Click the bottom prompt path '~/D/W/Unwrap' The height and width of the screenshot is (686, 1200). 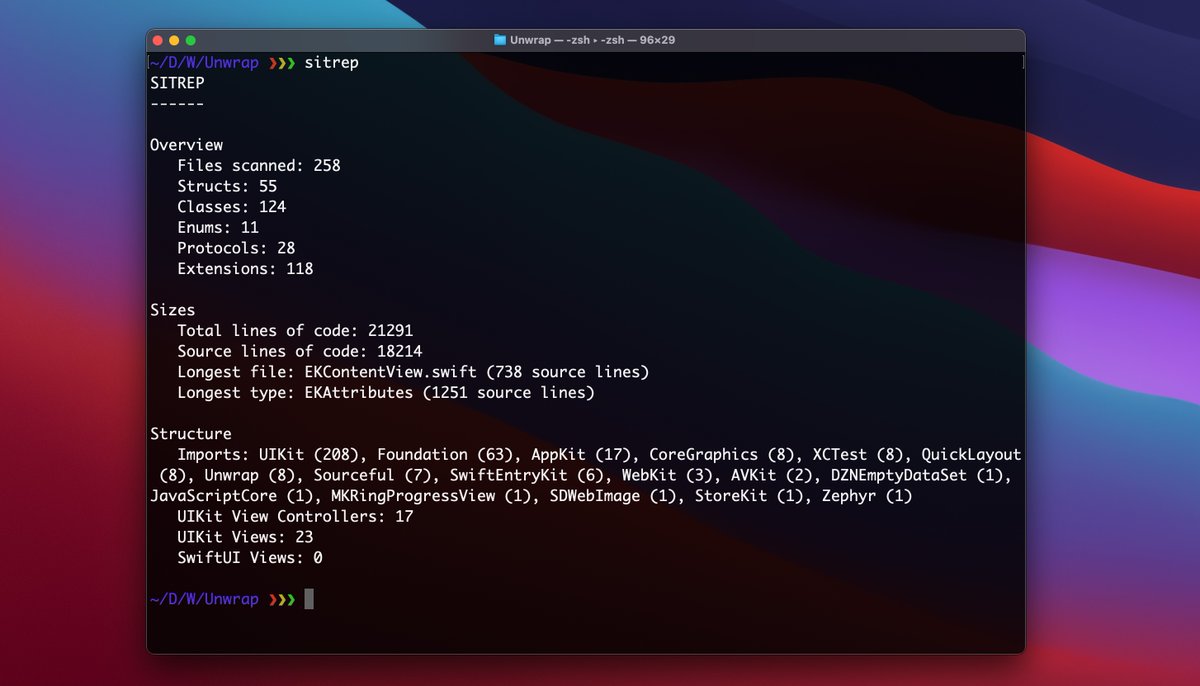pyautogui.click(x=204, y=600)
